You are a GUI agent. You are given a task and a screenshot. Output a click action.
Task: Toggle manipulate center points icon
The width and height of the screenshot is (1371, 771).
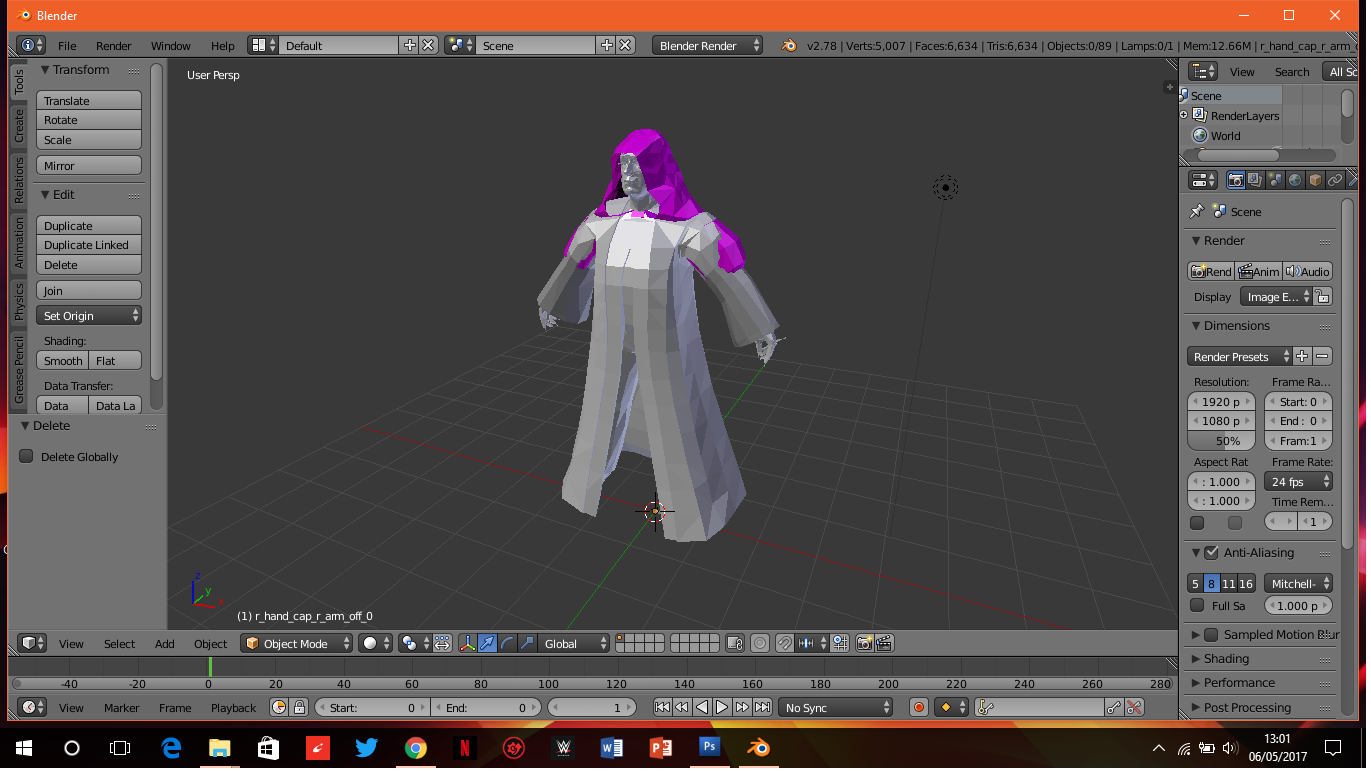pyautogui.click(x=442, y=644)
